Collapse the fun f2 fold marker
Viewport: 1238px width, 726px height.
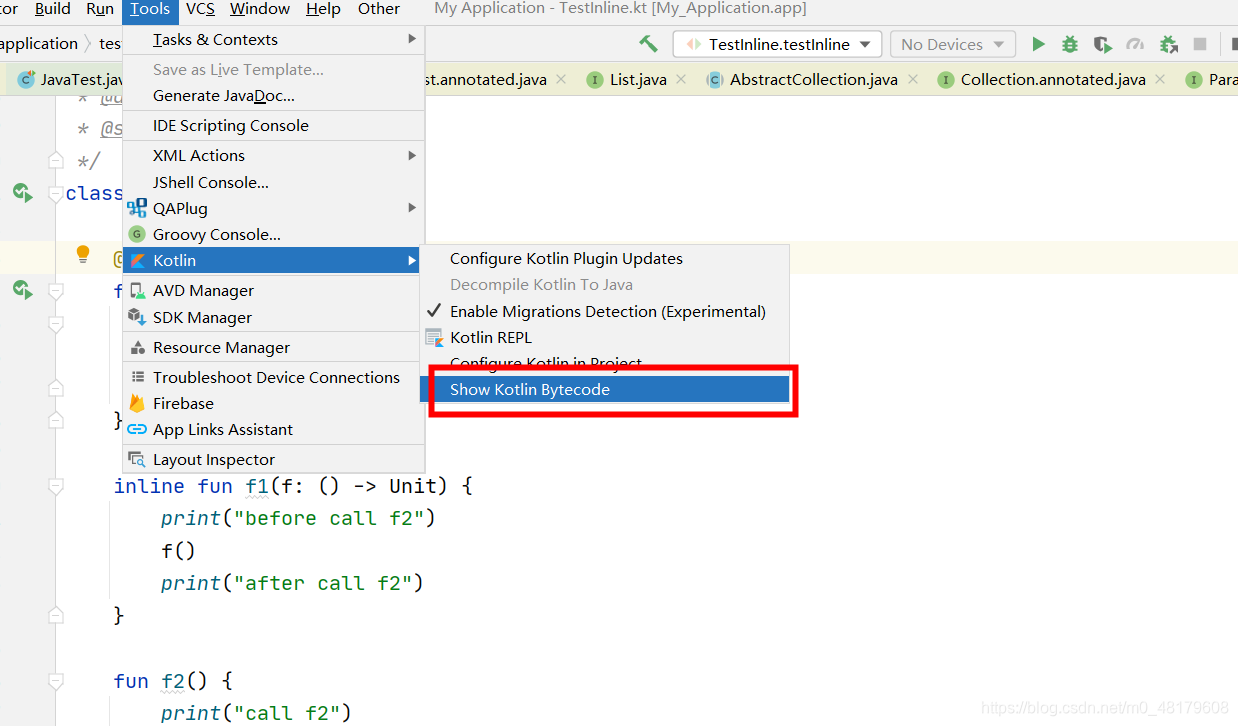pyautogui.click(x=56, y=681)
